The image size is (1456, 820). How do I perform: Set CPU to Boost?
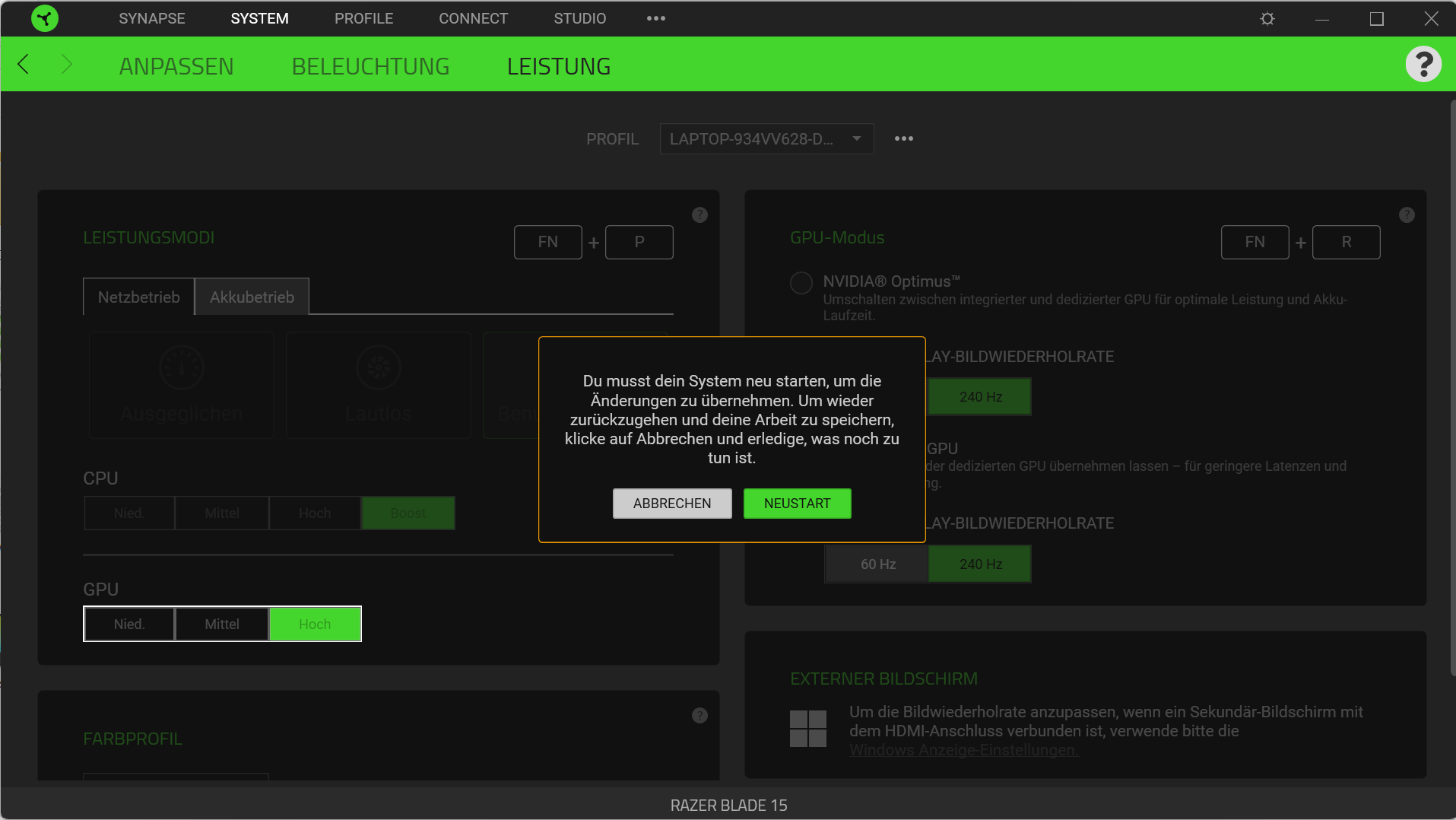click(x=408, y=513)
